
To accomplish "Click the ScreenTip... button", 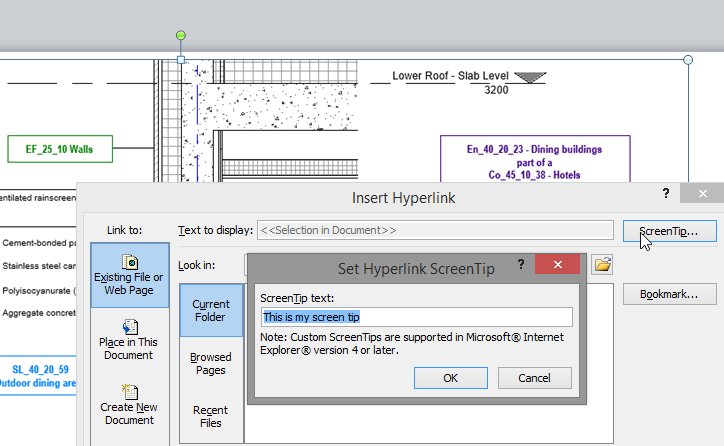I will tap(670, 231).
